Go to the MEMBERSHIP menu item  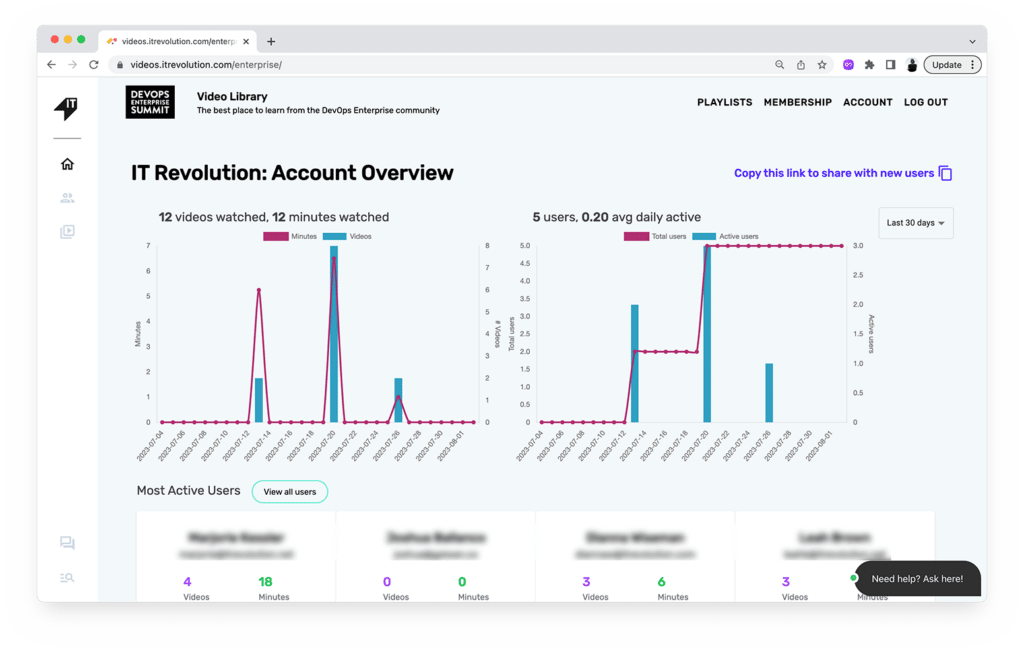[x=797, y=102]
